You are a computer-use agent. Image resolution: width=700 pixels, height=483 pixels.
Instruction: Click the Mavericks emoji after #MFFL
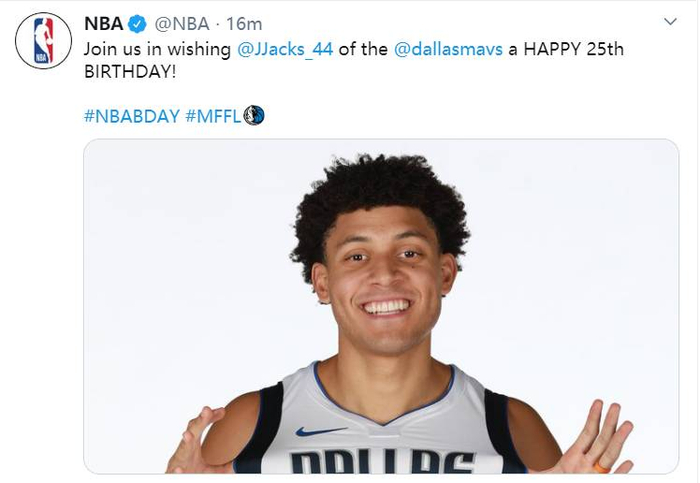tap(254, 116)
